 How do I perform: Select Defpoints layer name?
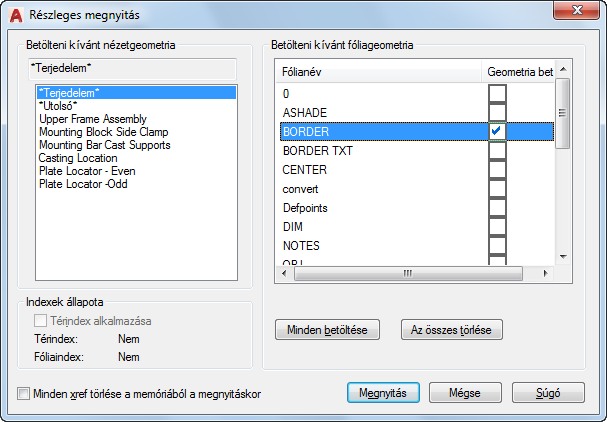click(x=305, y=208)
